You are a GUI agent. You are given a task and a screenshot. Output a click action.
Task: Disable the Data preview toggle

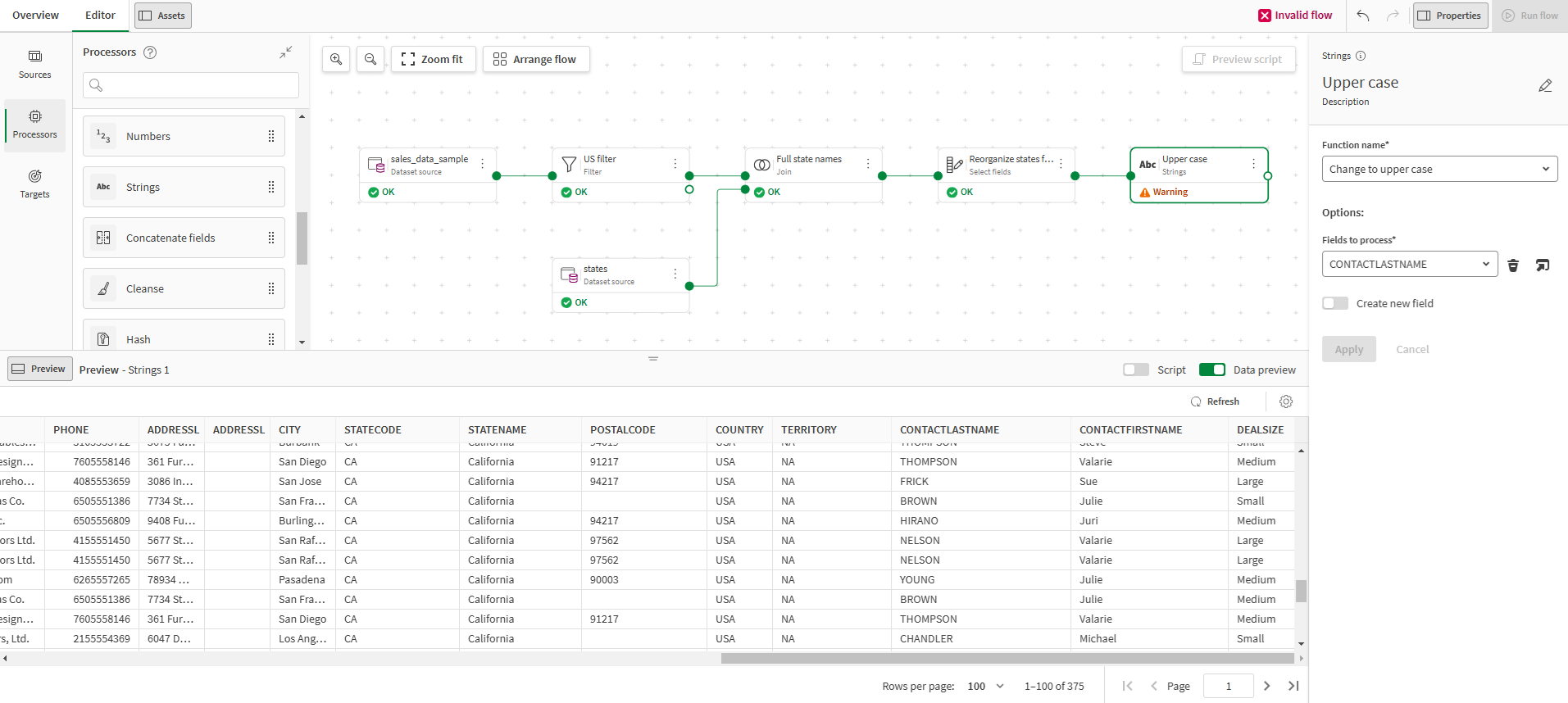1211,370
